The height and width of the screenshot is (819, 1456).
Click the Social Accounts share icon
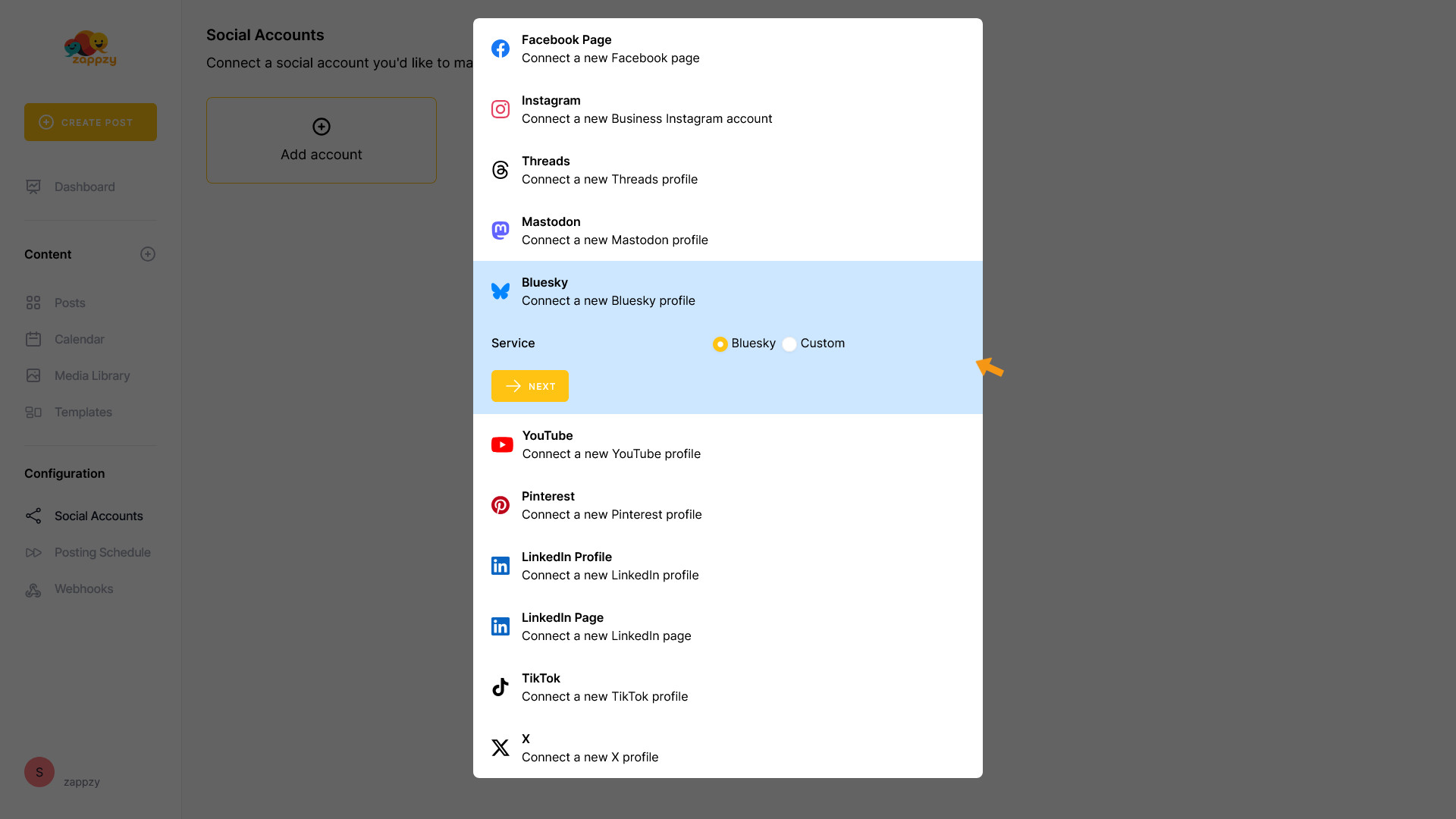point(33,516)
